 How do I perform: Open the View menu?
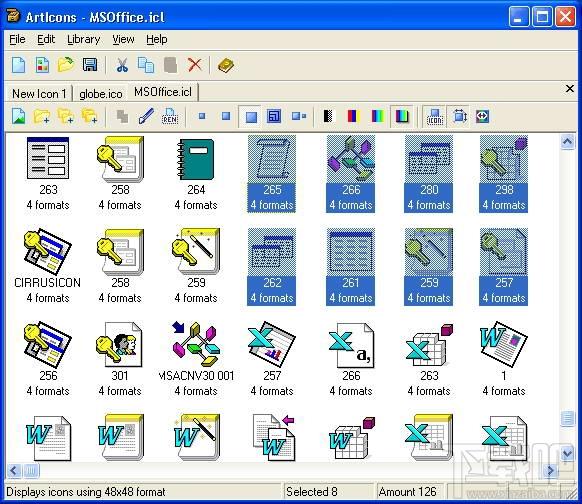pos(123,39)
